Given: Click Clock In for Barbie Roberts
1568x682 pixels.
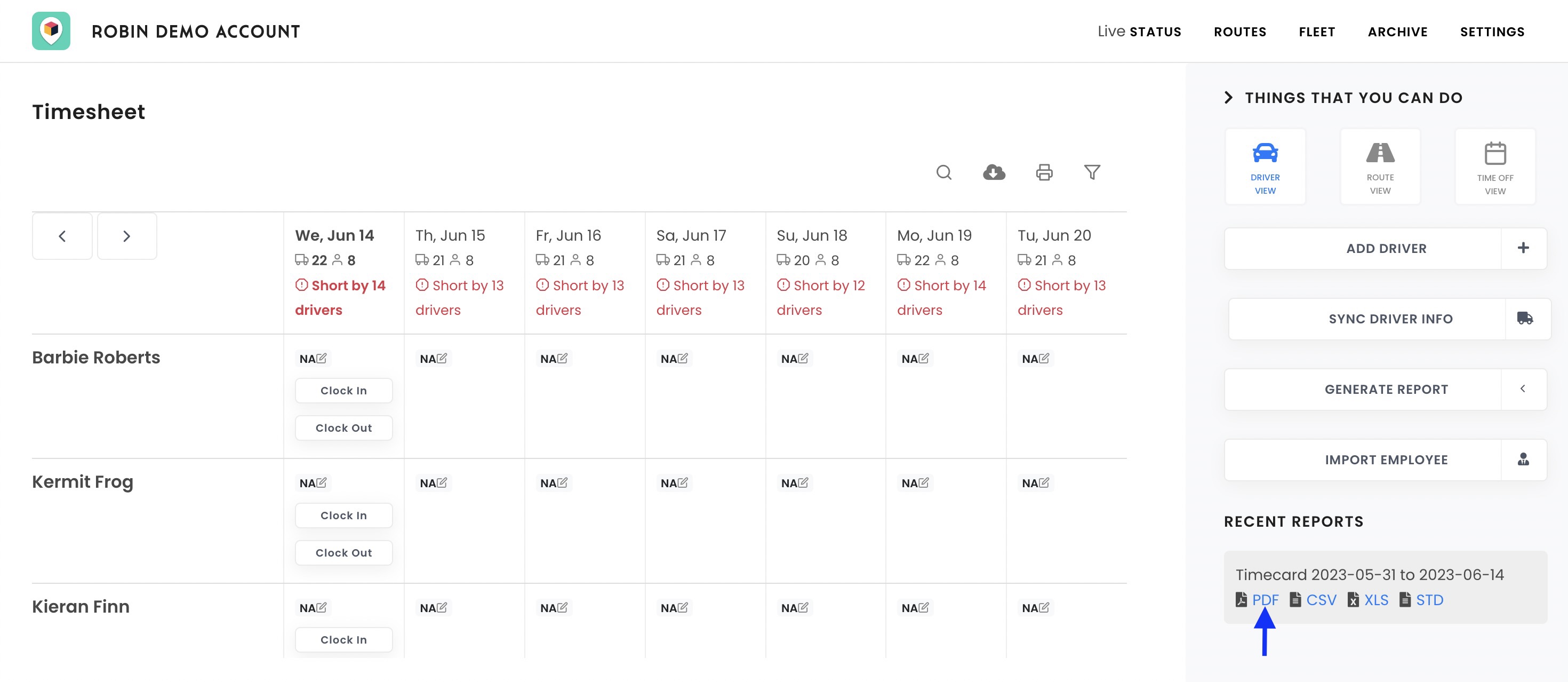Looking at the screenshot, I should [343, 390].
